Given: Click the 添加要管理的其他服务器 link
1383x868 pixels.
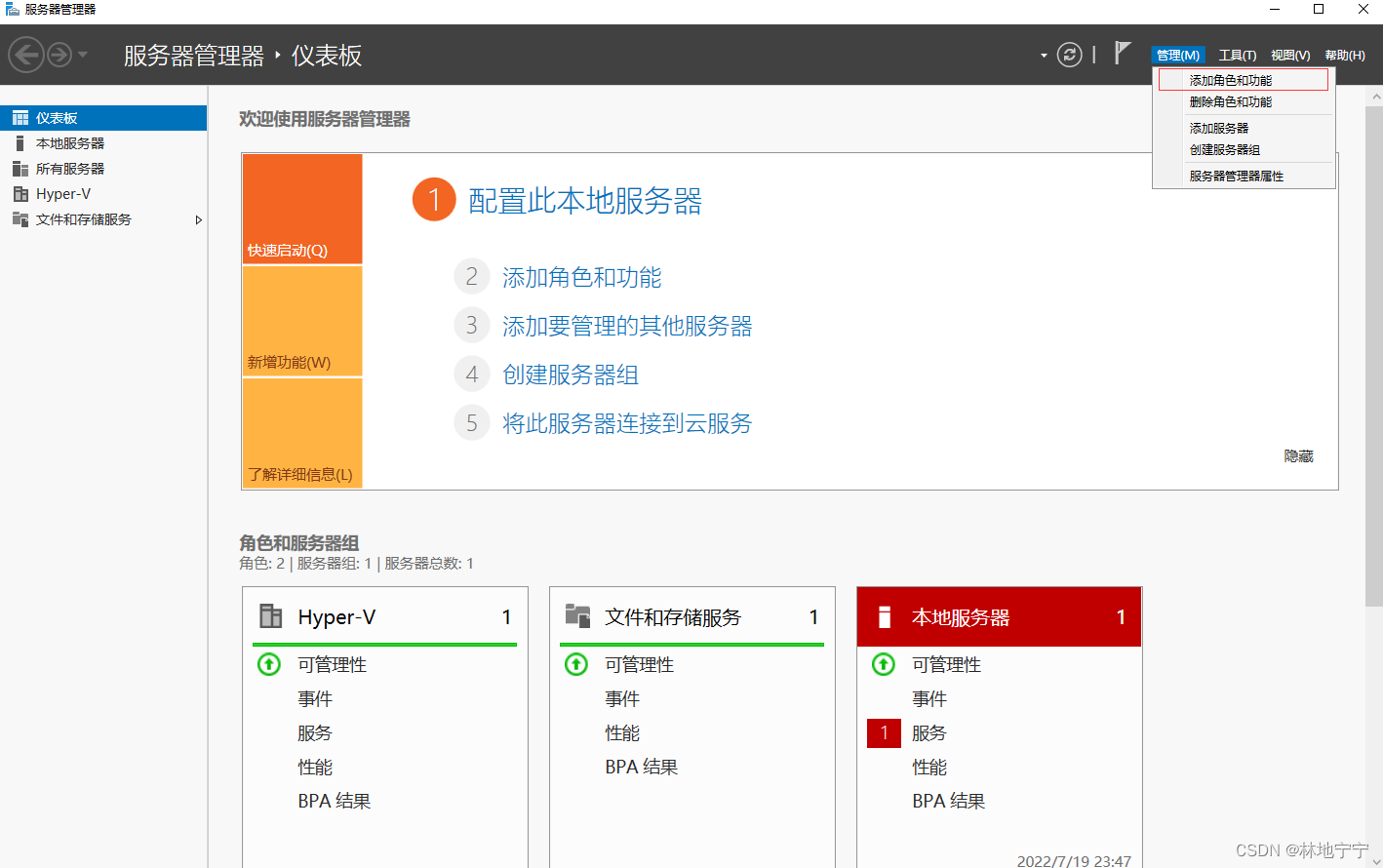Looking at the screenshot, I should (627, 326).
